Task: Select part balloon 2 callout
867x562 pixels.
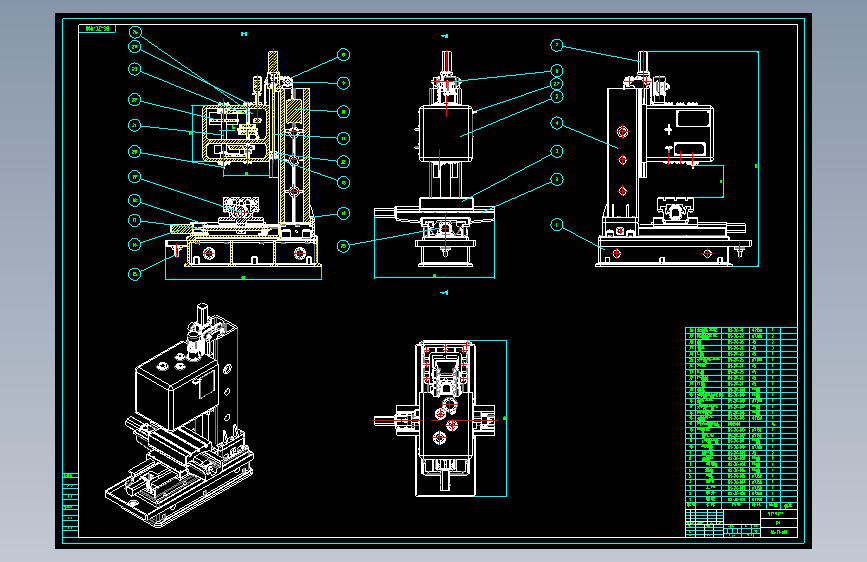Action: point(557,179)
